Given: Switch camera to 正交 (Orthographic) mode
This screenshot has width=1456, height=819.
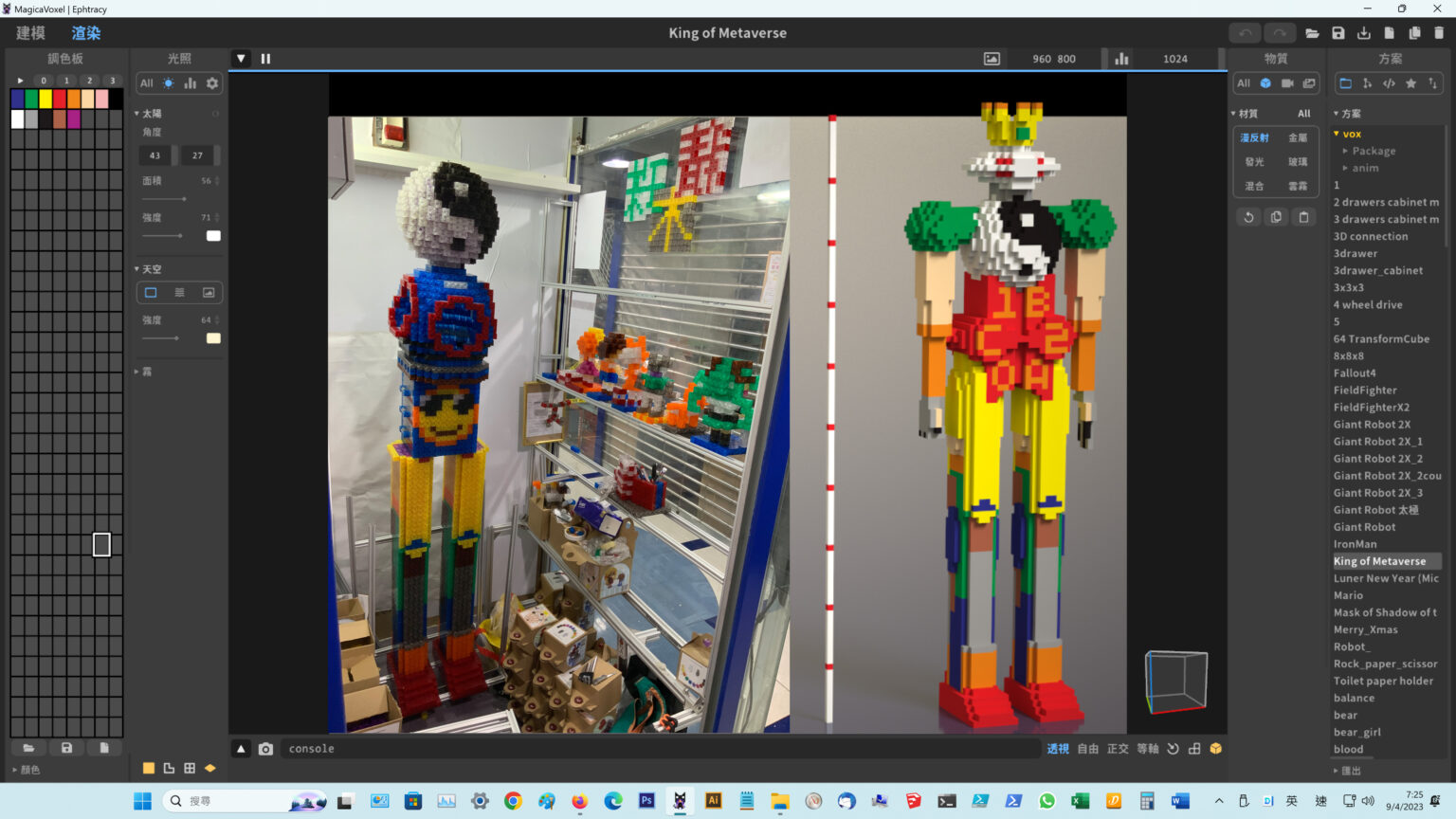Looking at the screenshot, I should point(1118,749).
